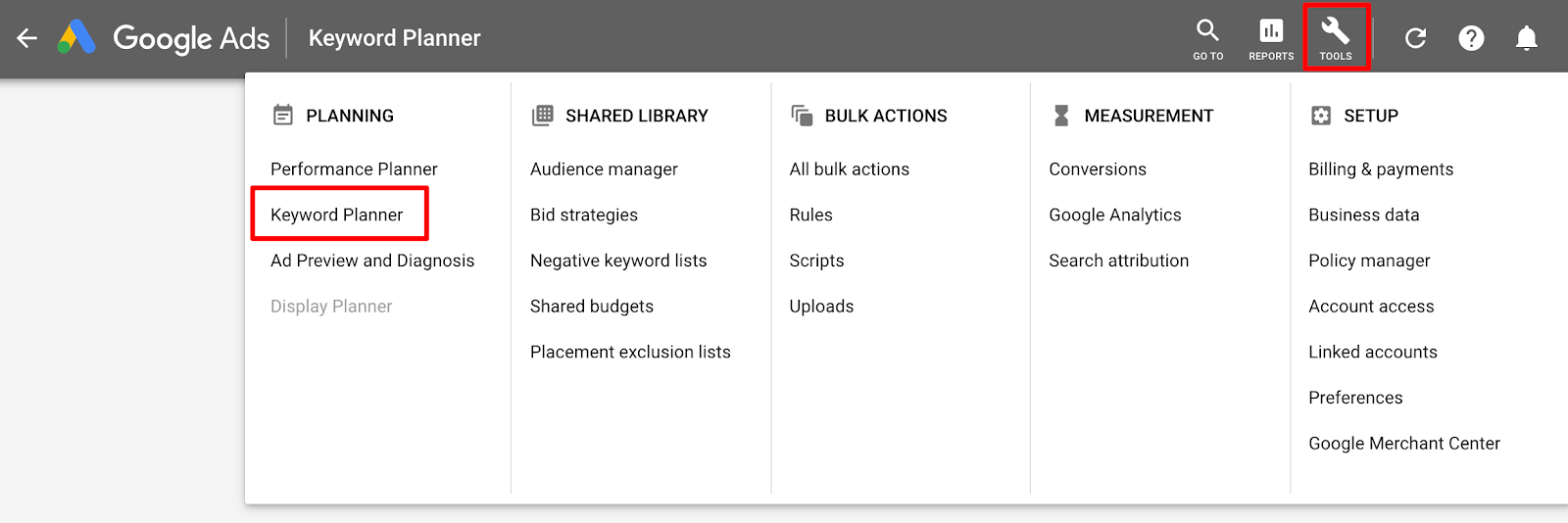Open Uploads under Bulk Actions
This screenshot has height=523, width=1568.
pos(822,307)
